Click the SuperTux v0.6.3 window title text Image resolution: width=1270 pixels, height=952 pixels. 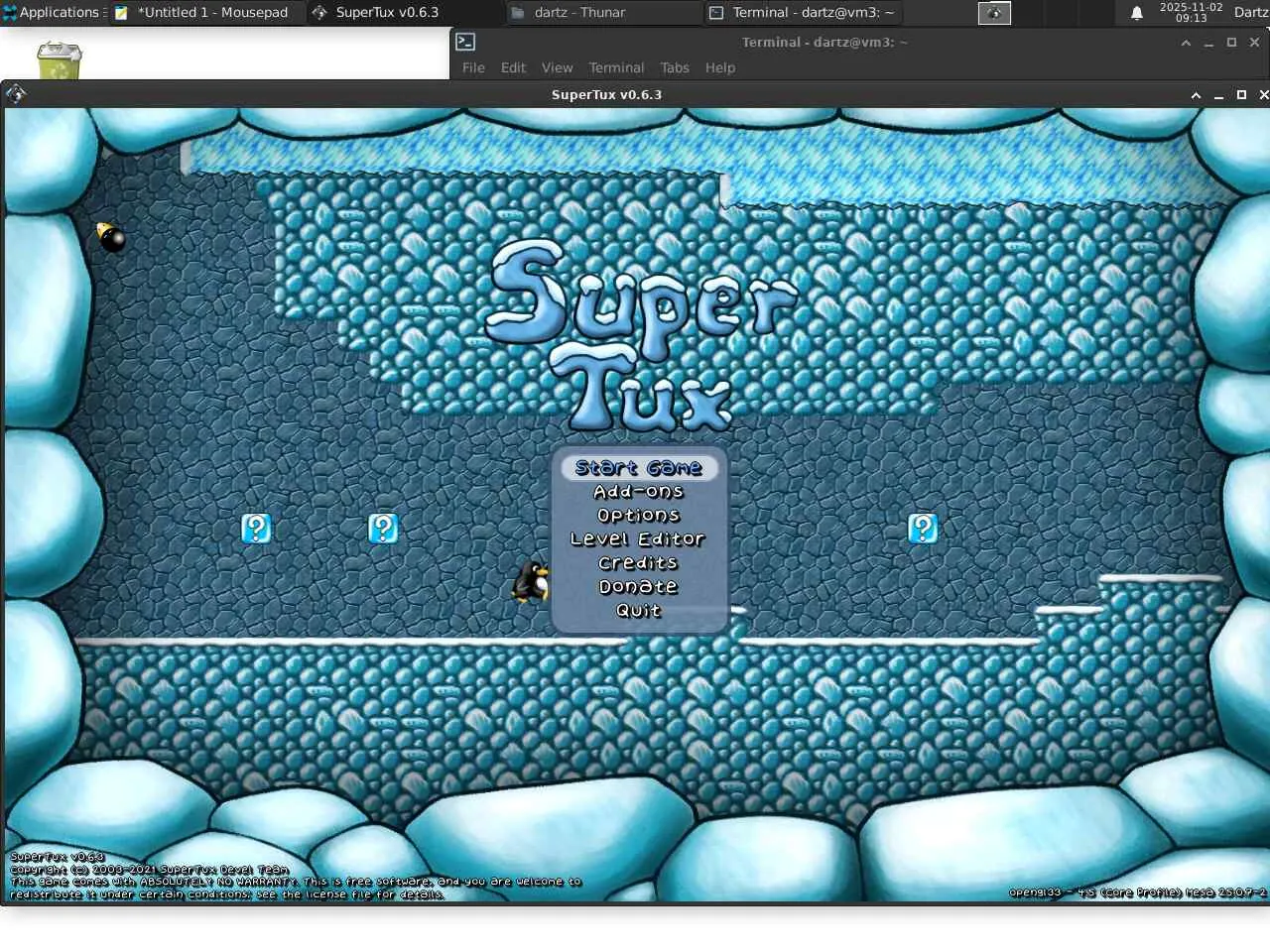(606, 95)
